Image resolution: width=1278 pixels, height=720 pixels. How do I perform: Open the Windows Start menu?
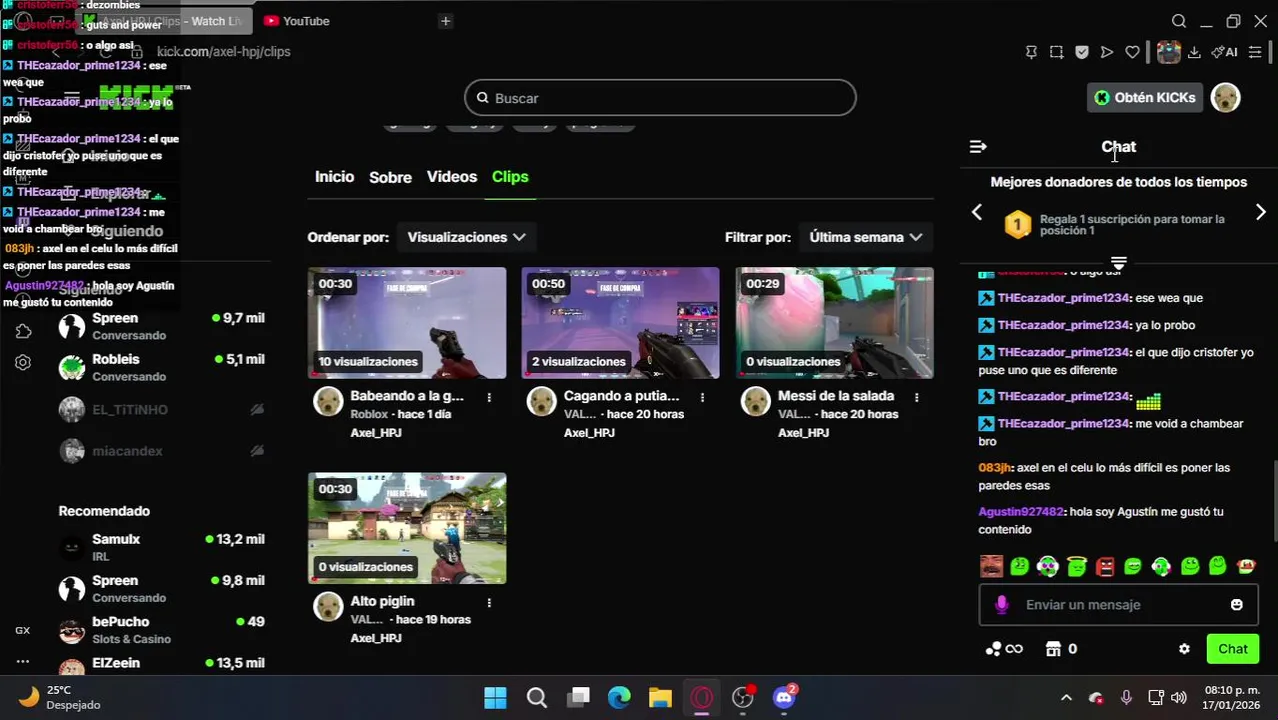495,697
